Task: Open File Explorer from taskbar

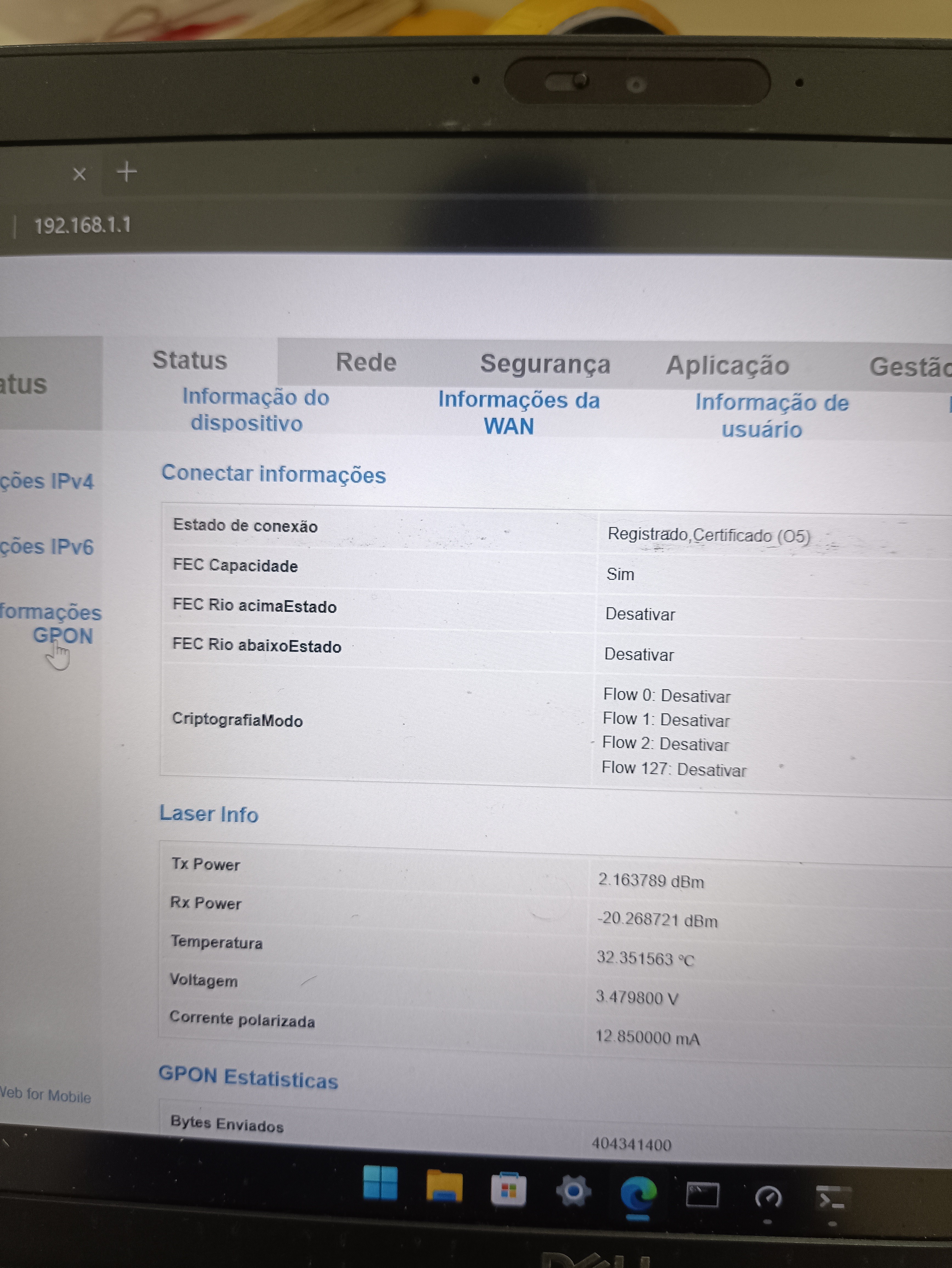Action: 444,1187
